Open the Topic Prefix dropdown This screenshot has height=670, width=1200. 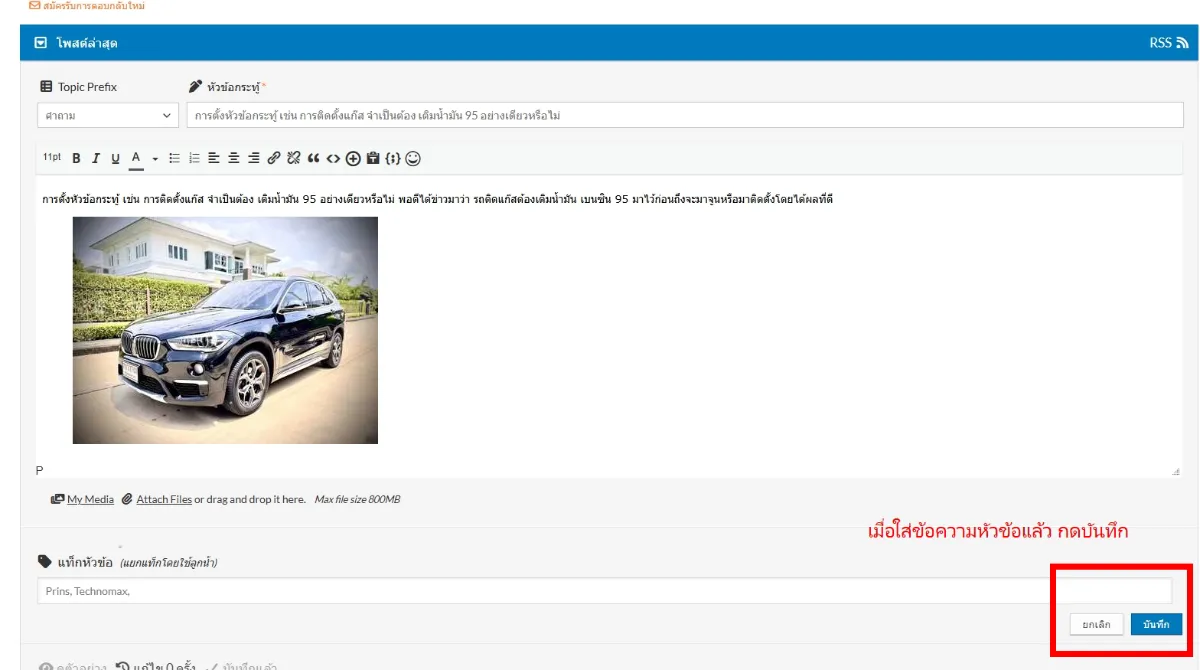(107, 116)
